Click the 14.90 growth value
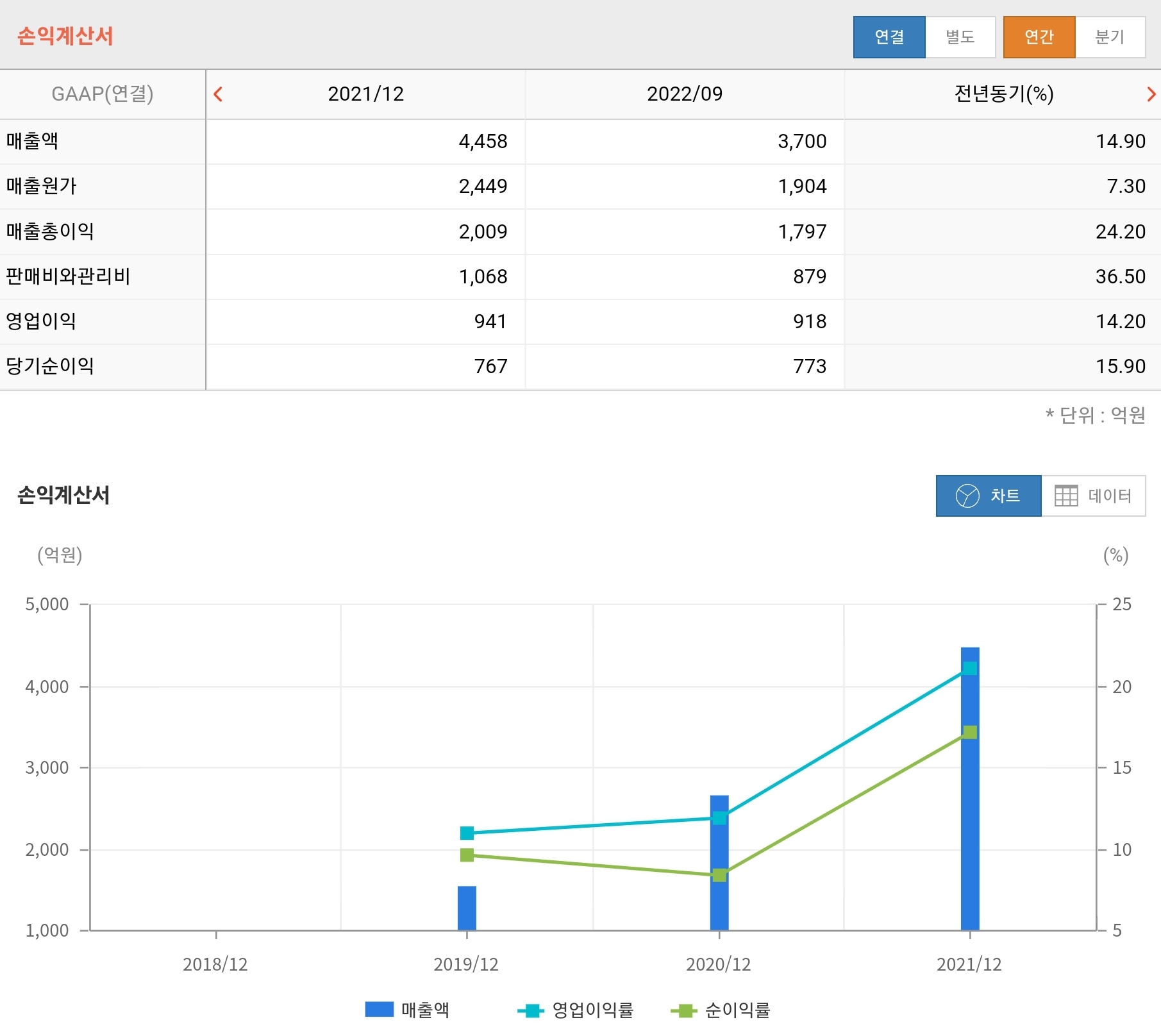Viewport: 1161px width, 1036px height. coord(1121,141)
